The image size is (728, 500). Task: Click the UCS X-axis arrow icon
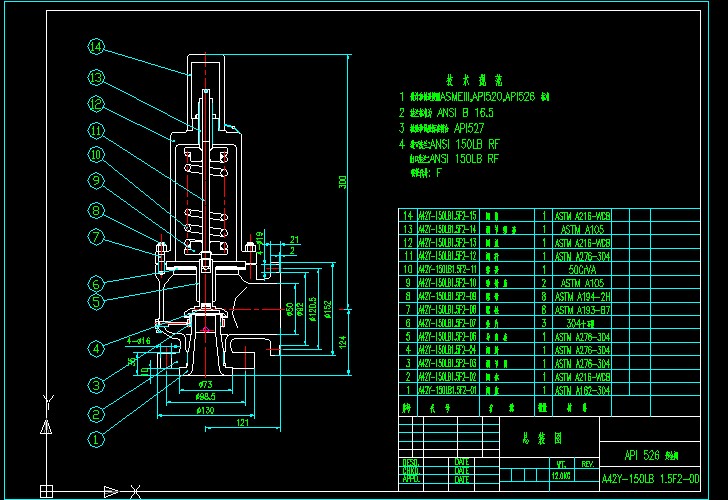tap(112, 490)
